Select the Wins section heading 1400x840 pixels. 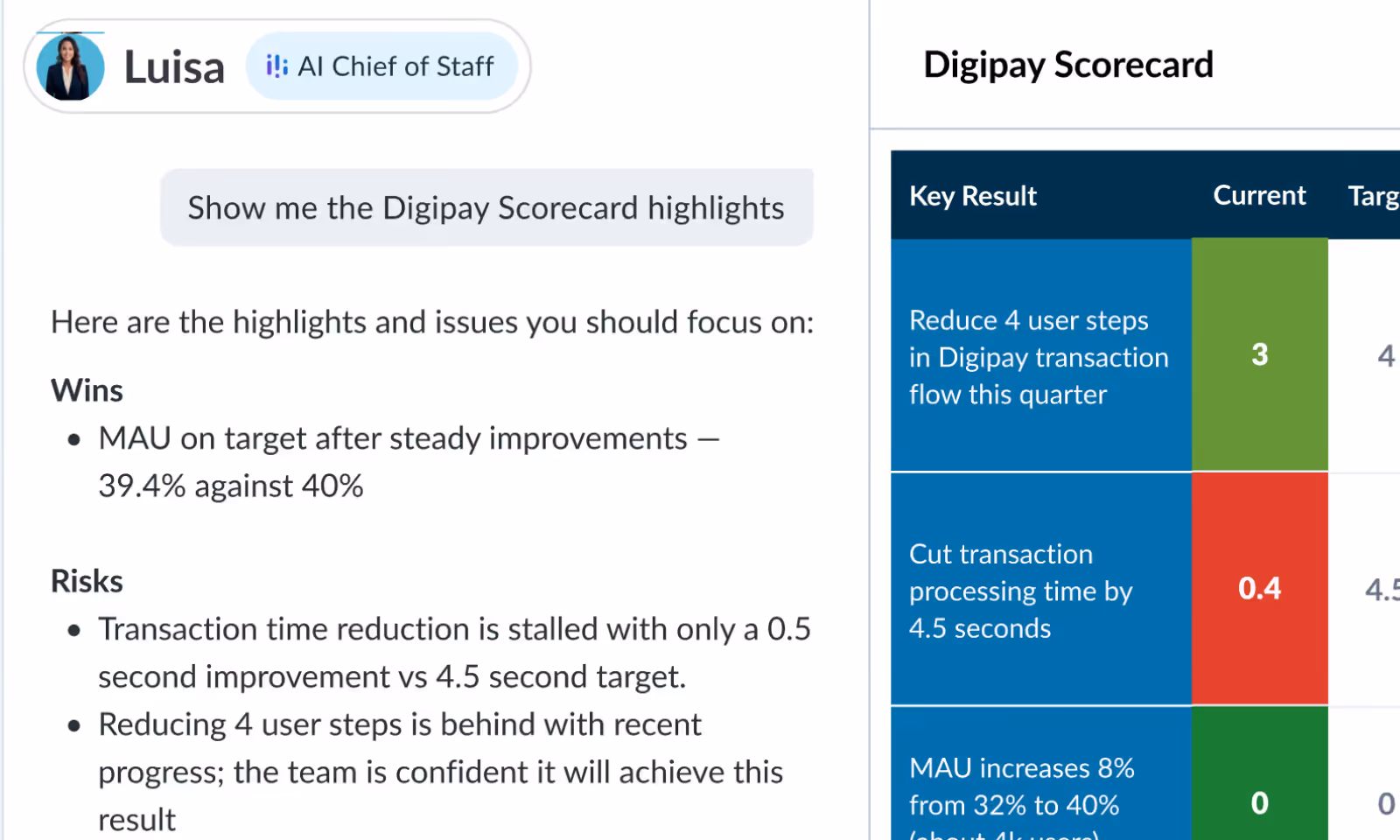[x=87, y=389]
